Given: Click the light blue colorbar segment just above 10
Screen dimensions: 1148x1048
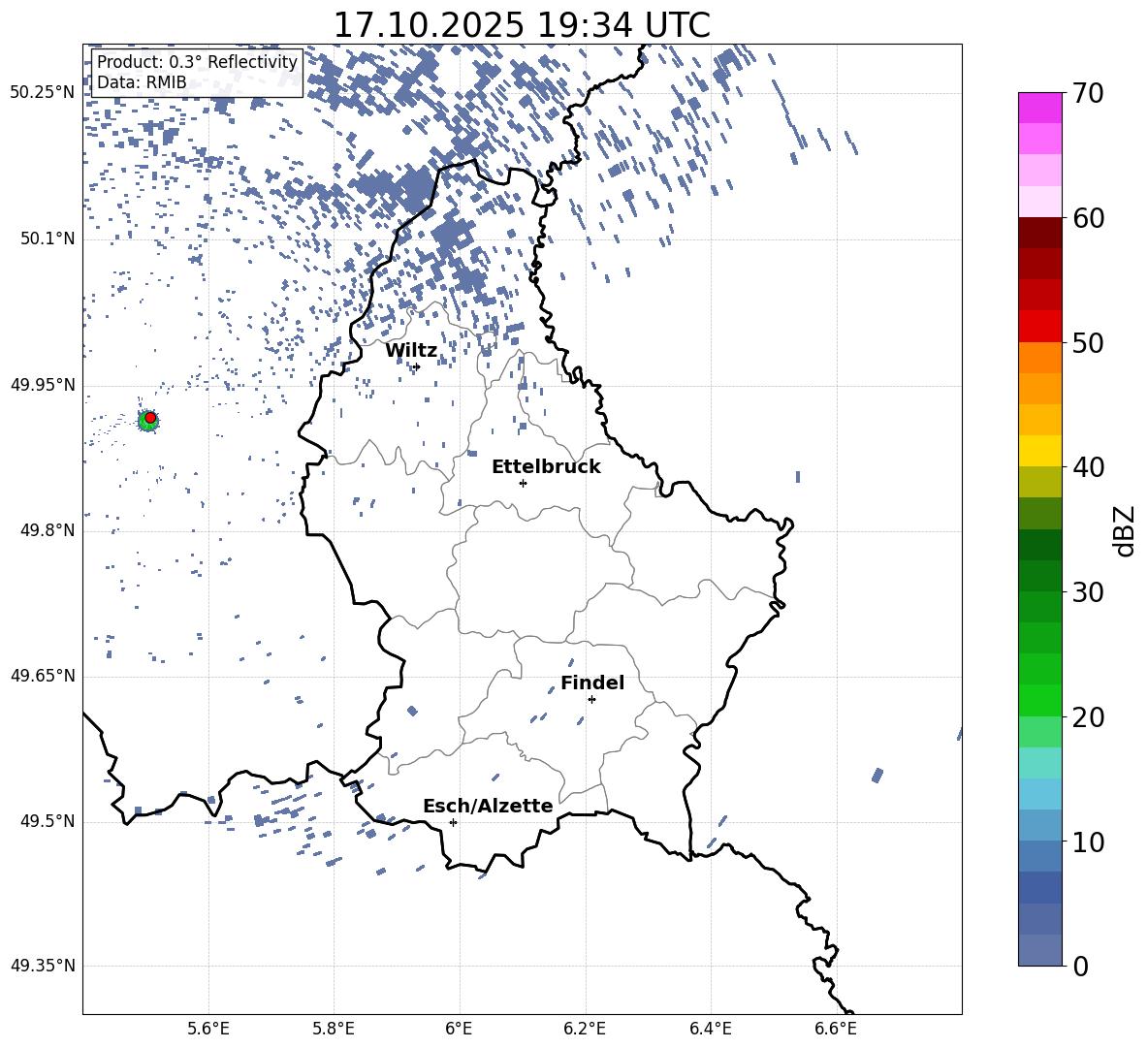Looking at the screenshot, I should 1039,825.
